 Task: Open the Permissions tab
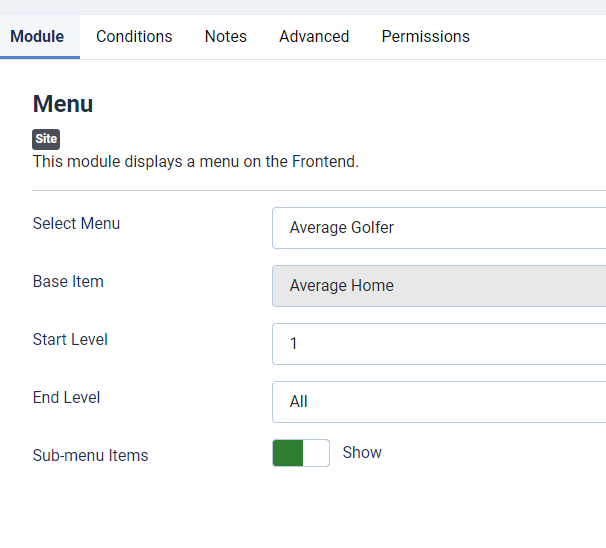[x=425, y=37]
